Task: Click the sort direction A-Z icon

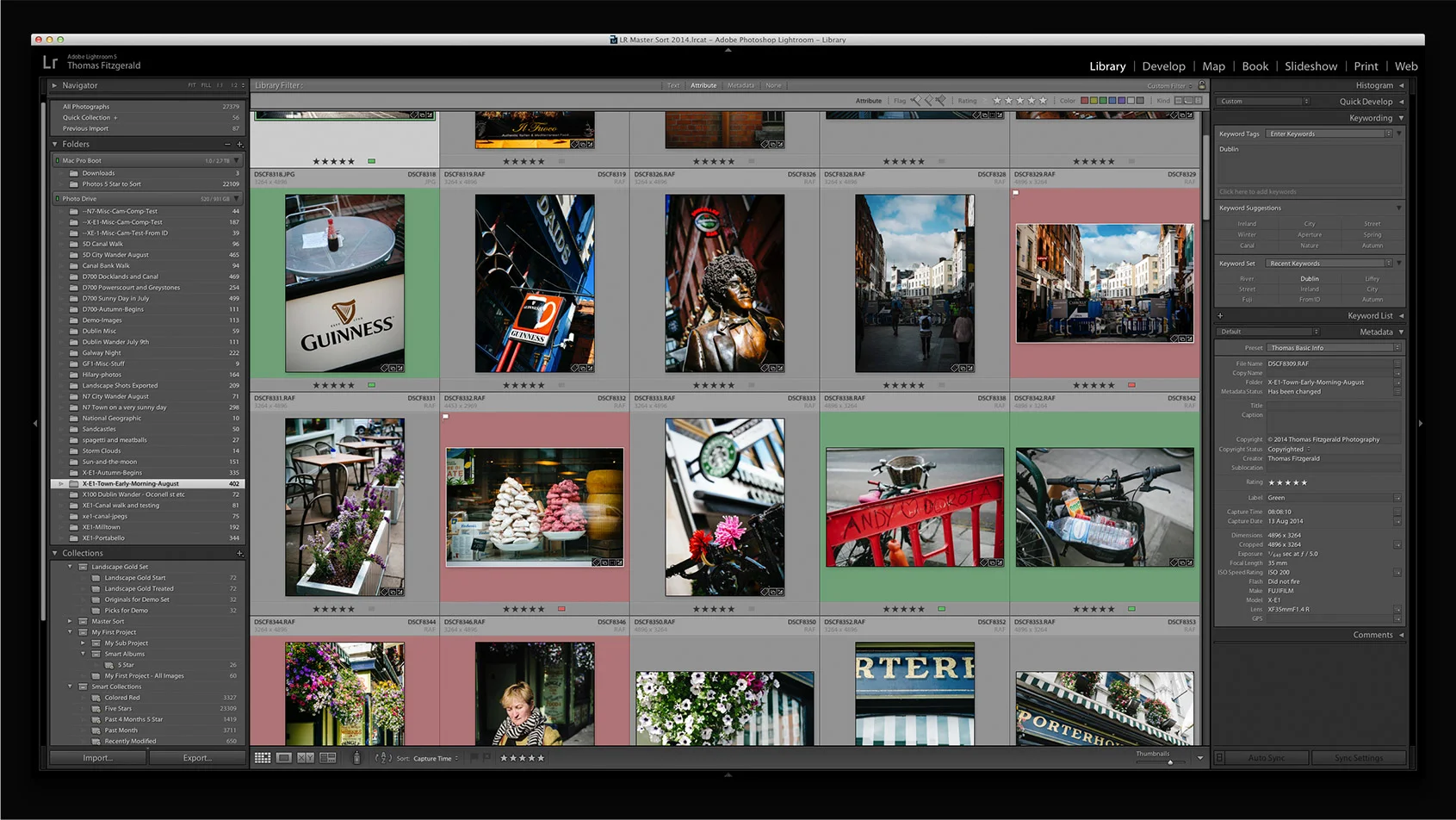Action: point(385,758)
